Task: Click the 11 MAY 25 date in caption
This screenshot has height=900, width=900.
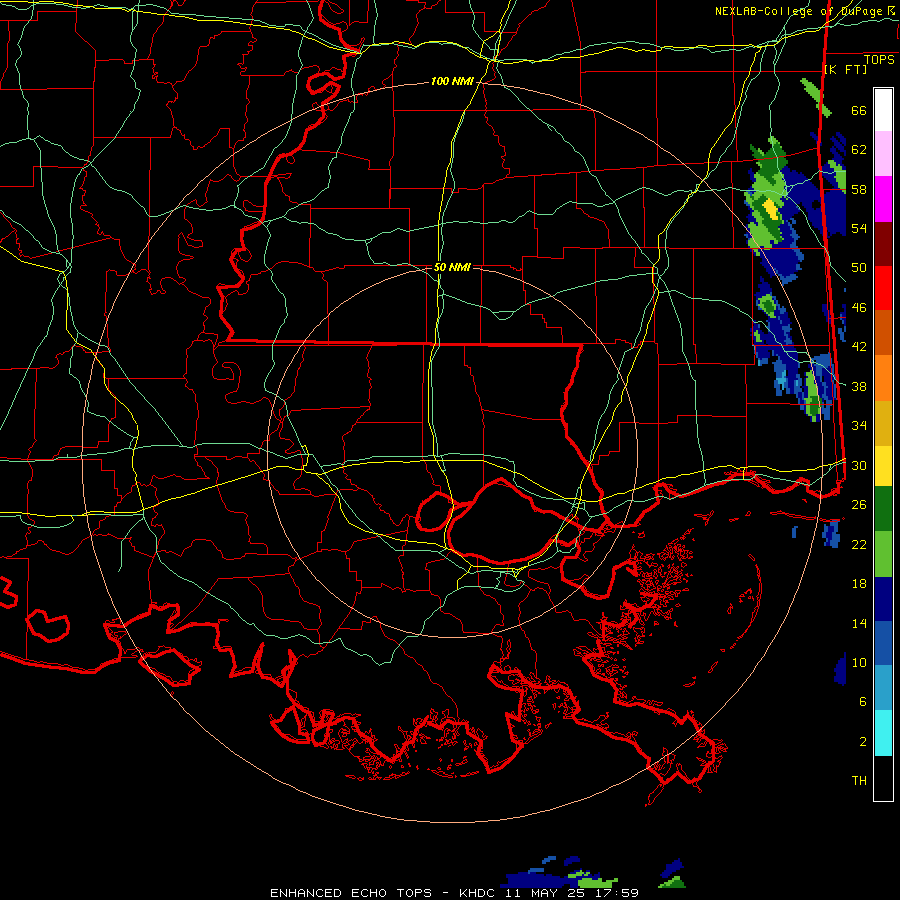Action: tap(545, 893)
